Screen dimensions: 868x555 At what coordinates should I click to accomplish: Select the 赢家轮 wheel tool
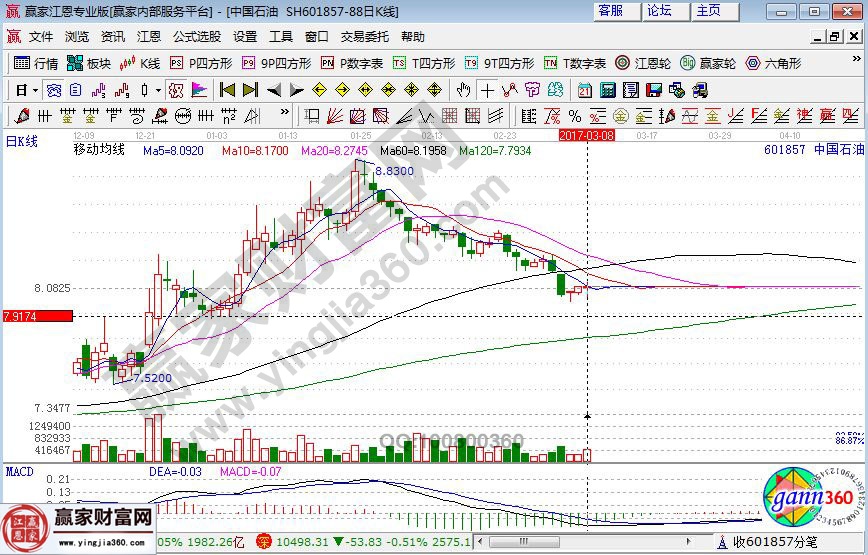coord(707,63)
